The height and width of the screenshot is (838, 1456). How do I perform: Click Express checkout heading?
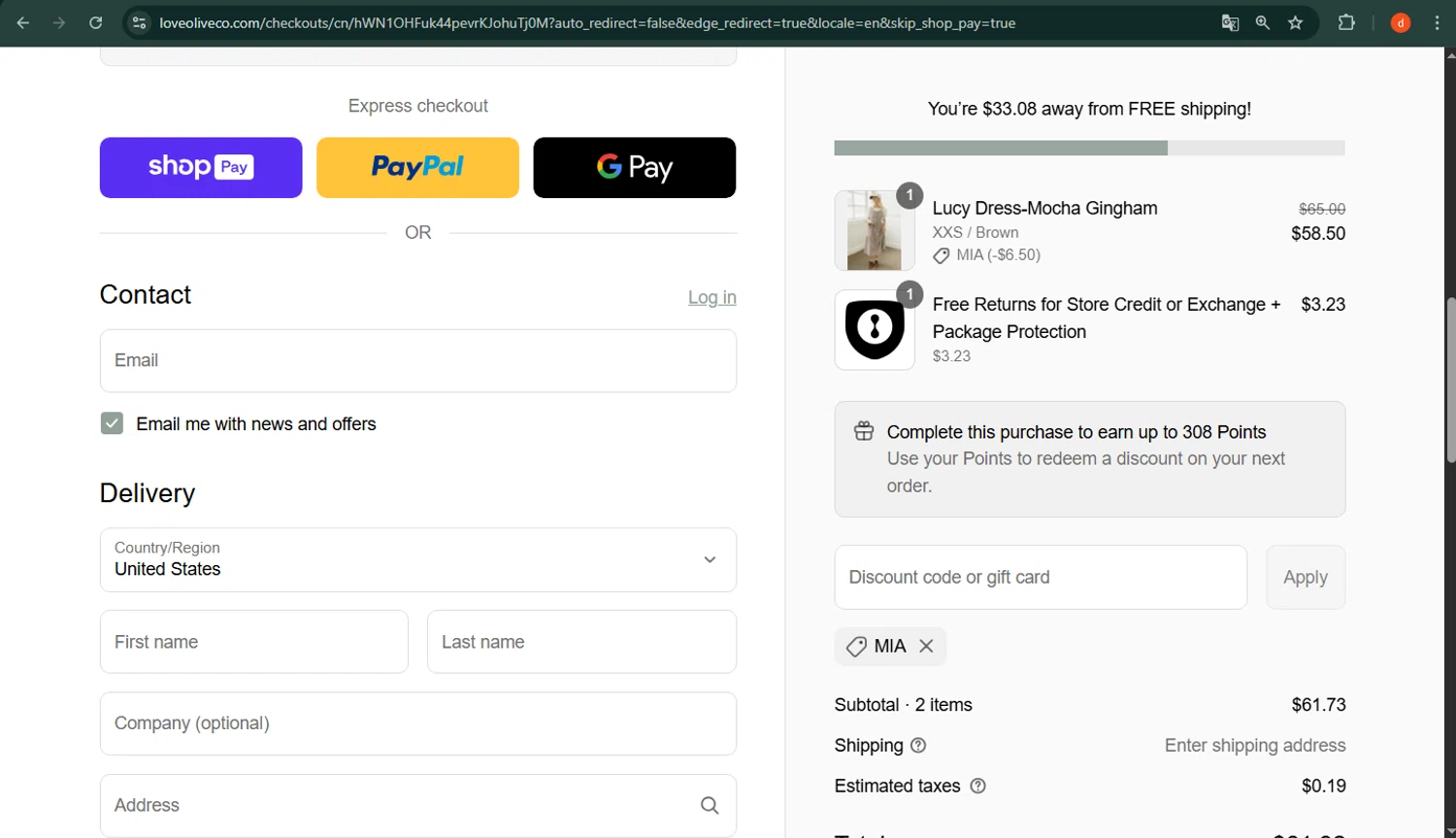(x=418, y=106)
